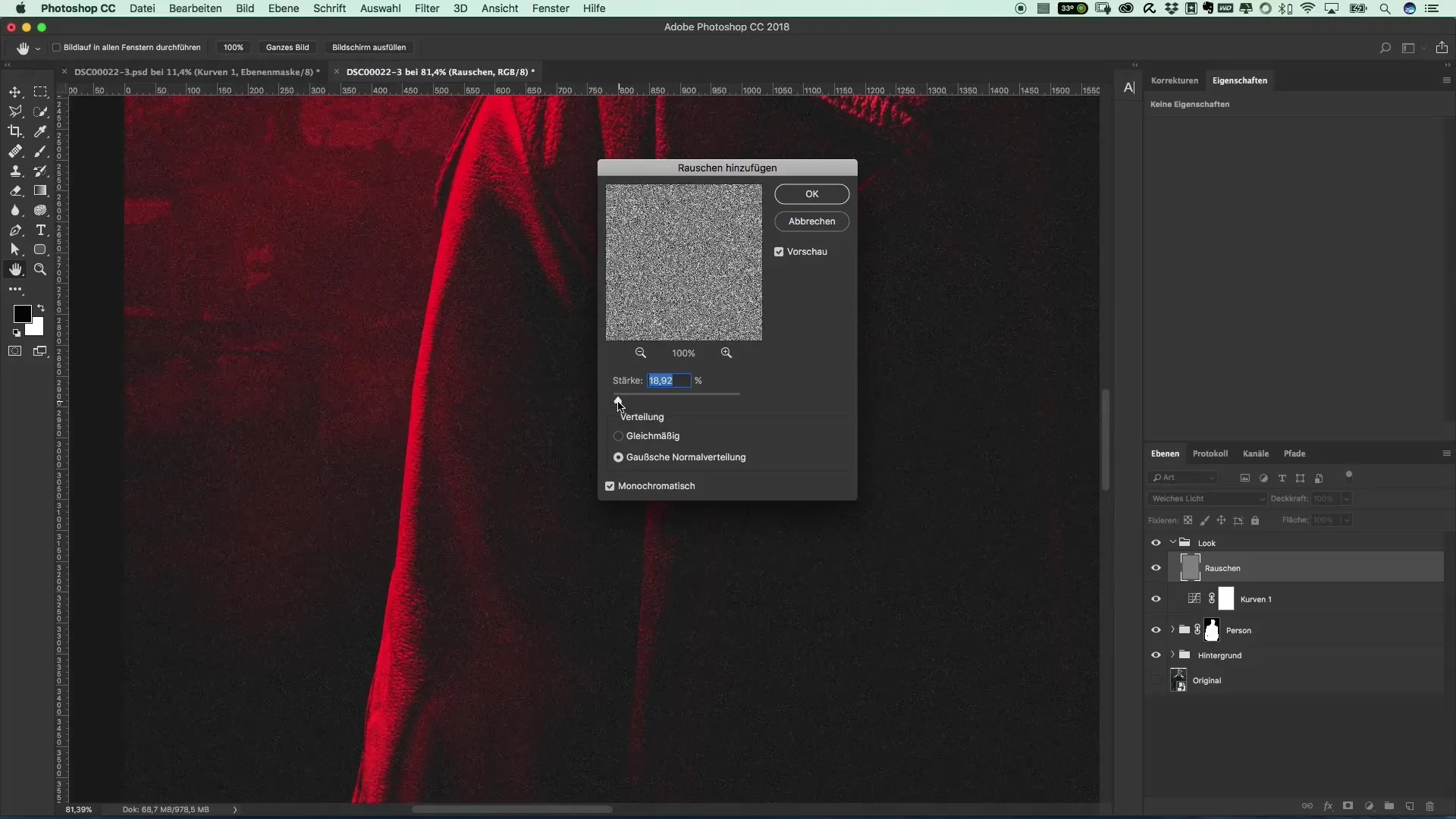Open the Ebenen panel options menu
This screenshot has width=1456, height=819.
(x=1446, y=453)
